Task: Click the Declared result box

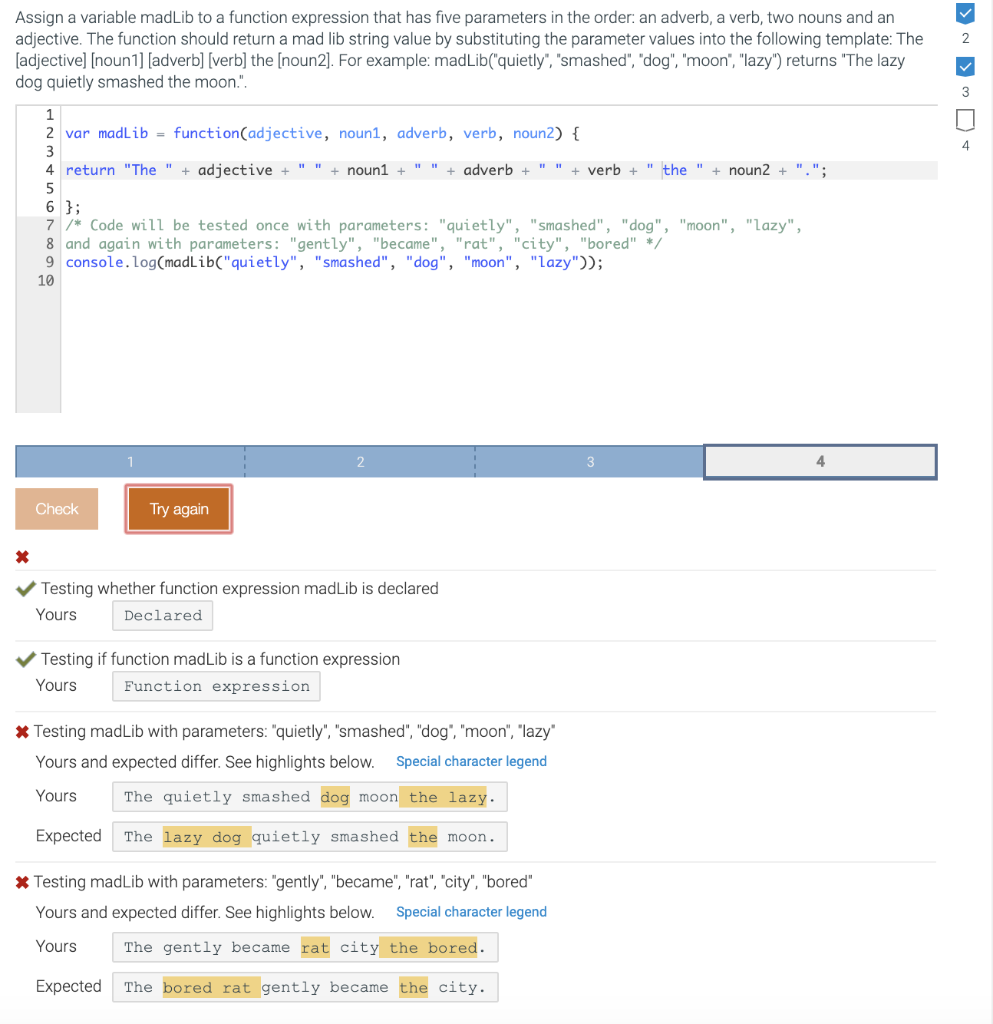Action: point(162,615)
